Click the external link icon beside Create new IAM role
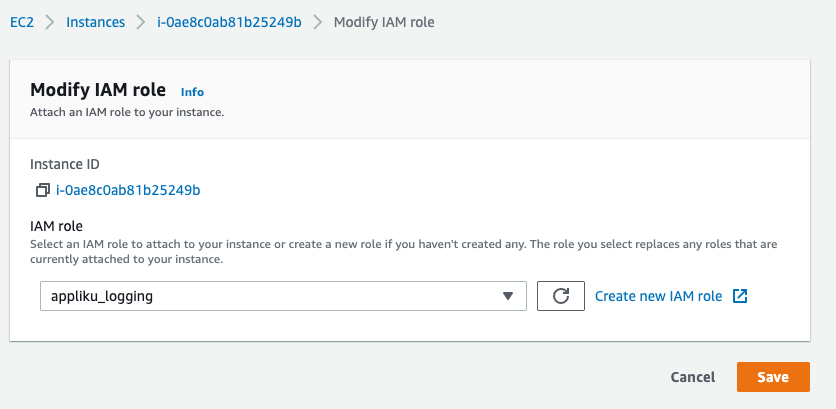Image resolution: width=836 pixels, height=409 pixels. (740, 296)
